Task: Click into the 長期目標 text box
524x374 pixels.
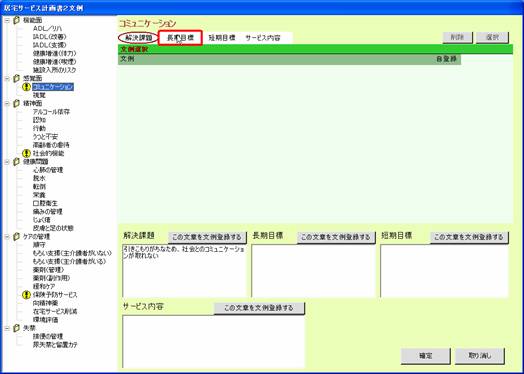Action: 313,271
